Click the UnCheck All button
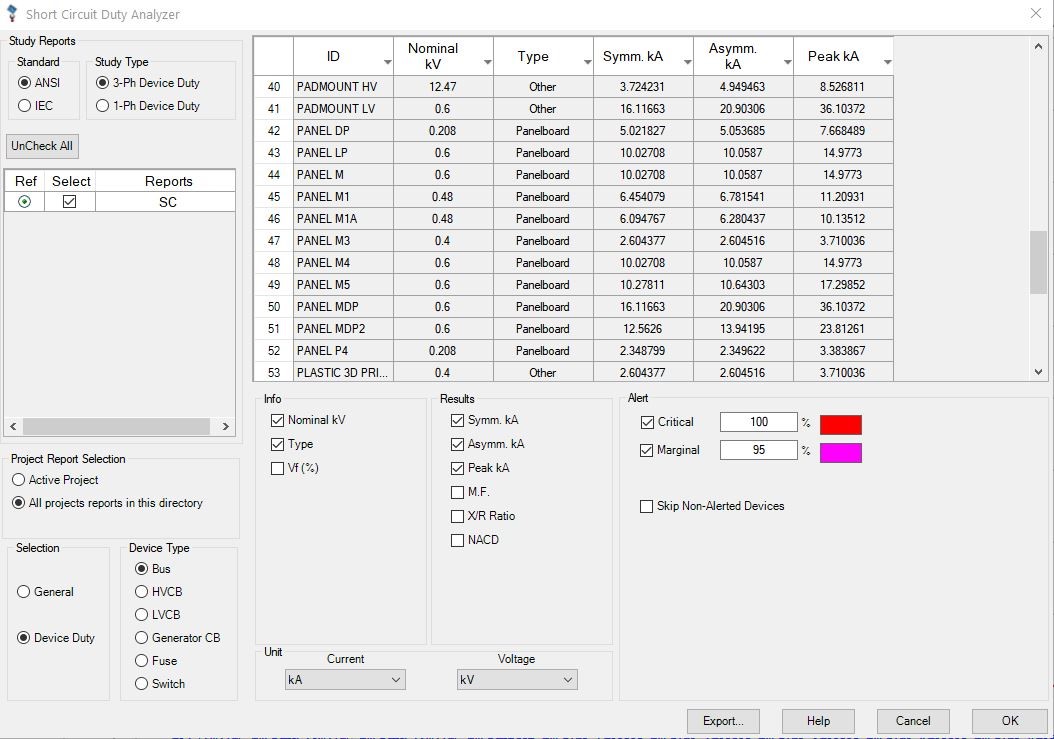Image resolution: width=1054 pixels, height=739 pixels. tap(42, 146)
